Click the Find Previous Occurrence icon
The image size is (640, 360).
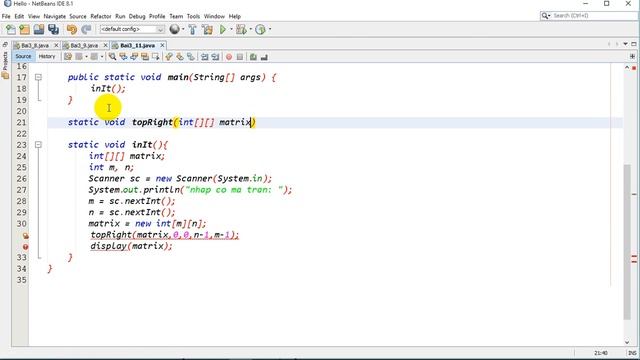point(123,57)
